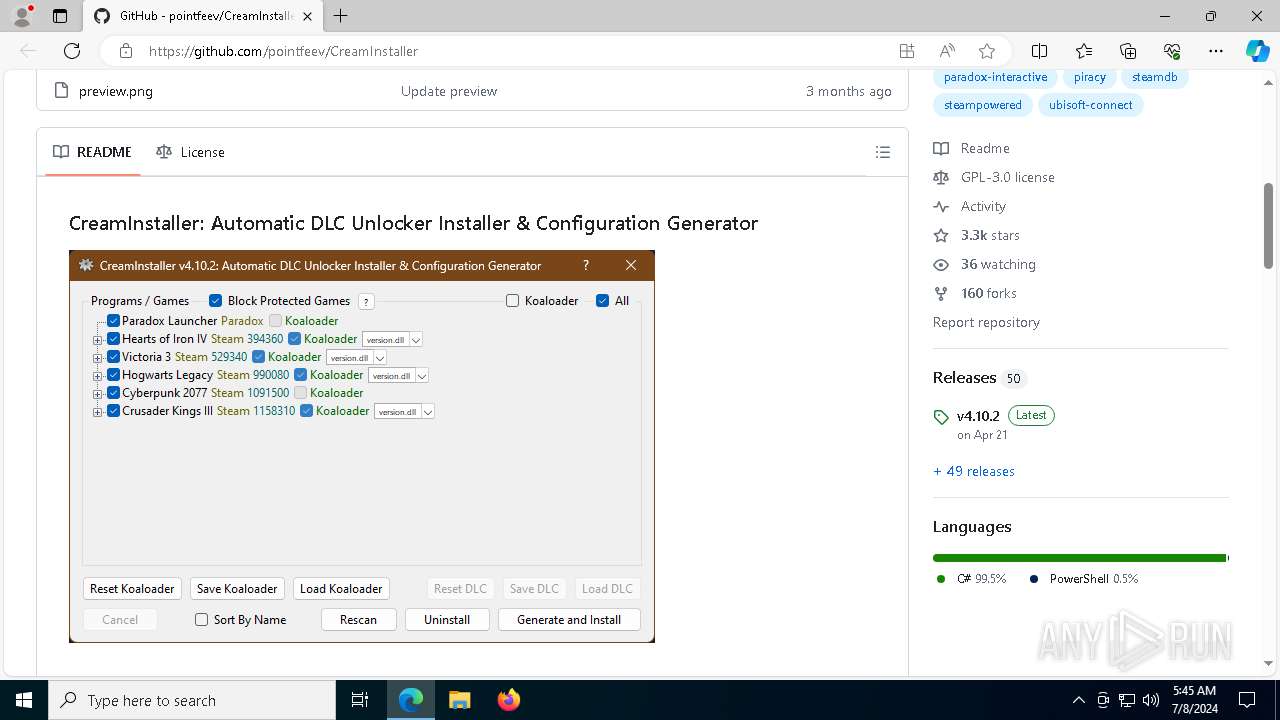Uncheck the Paradox Launcher program checkbox
Image resolution: width=1280 pixels, height=720 pixels.
[113, 321]
